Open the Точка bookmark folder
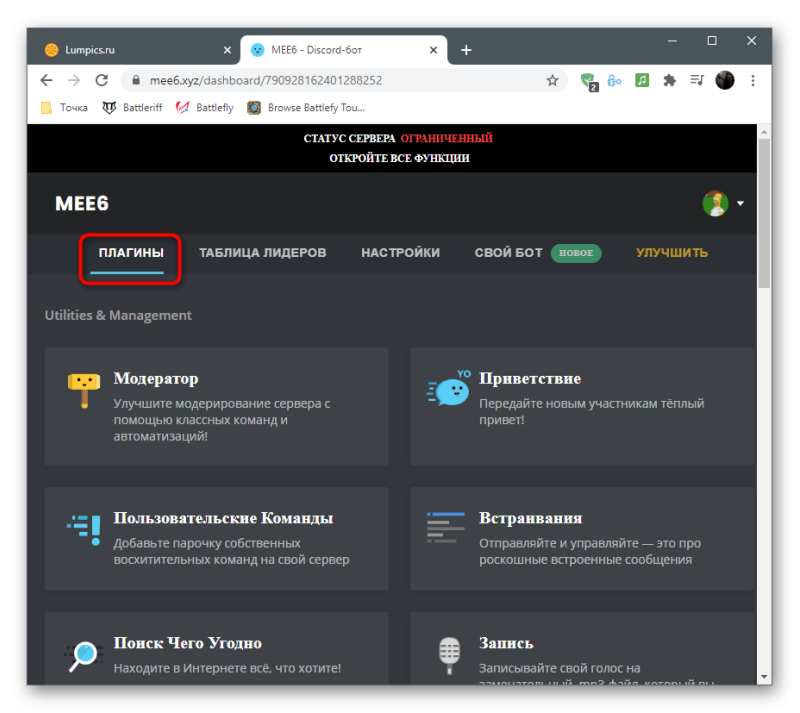 tap(64, 108)
